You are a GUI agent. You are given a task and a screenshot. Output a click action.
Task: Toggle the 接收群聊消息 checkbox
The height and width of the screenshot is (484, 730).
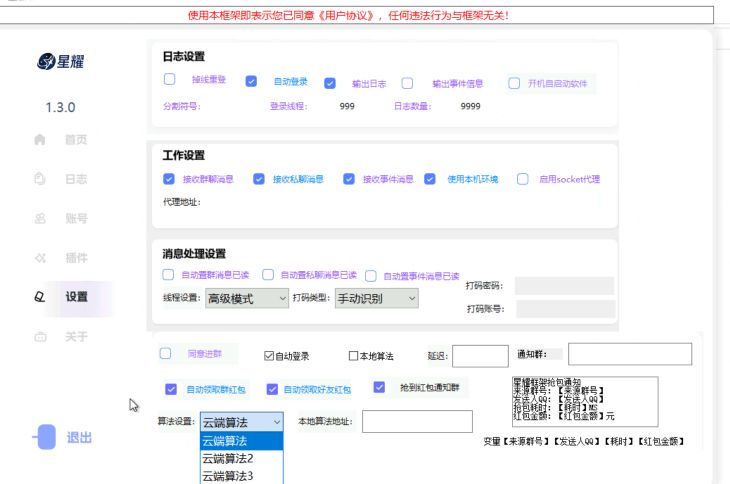pyautogui.click(x=169, y=179)
